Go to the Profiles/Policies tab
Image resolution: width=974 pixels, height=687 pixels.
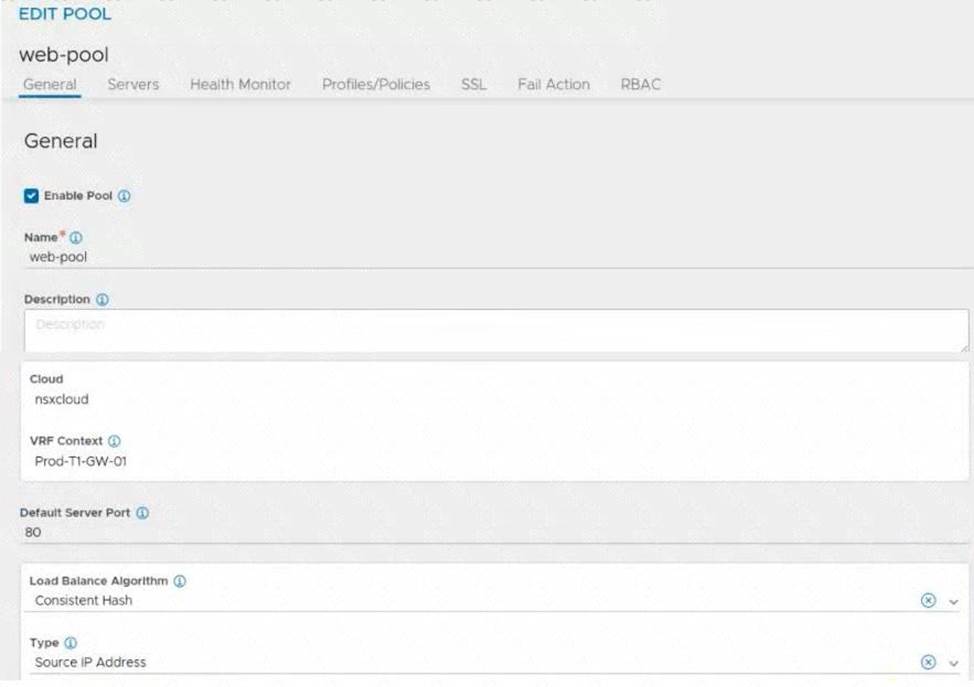click(x=376, y=85)
